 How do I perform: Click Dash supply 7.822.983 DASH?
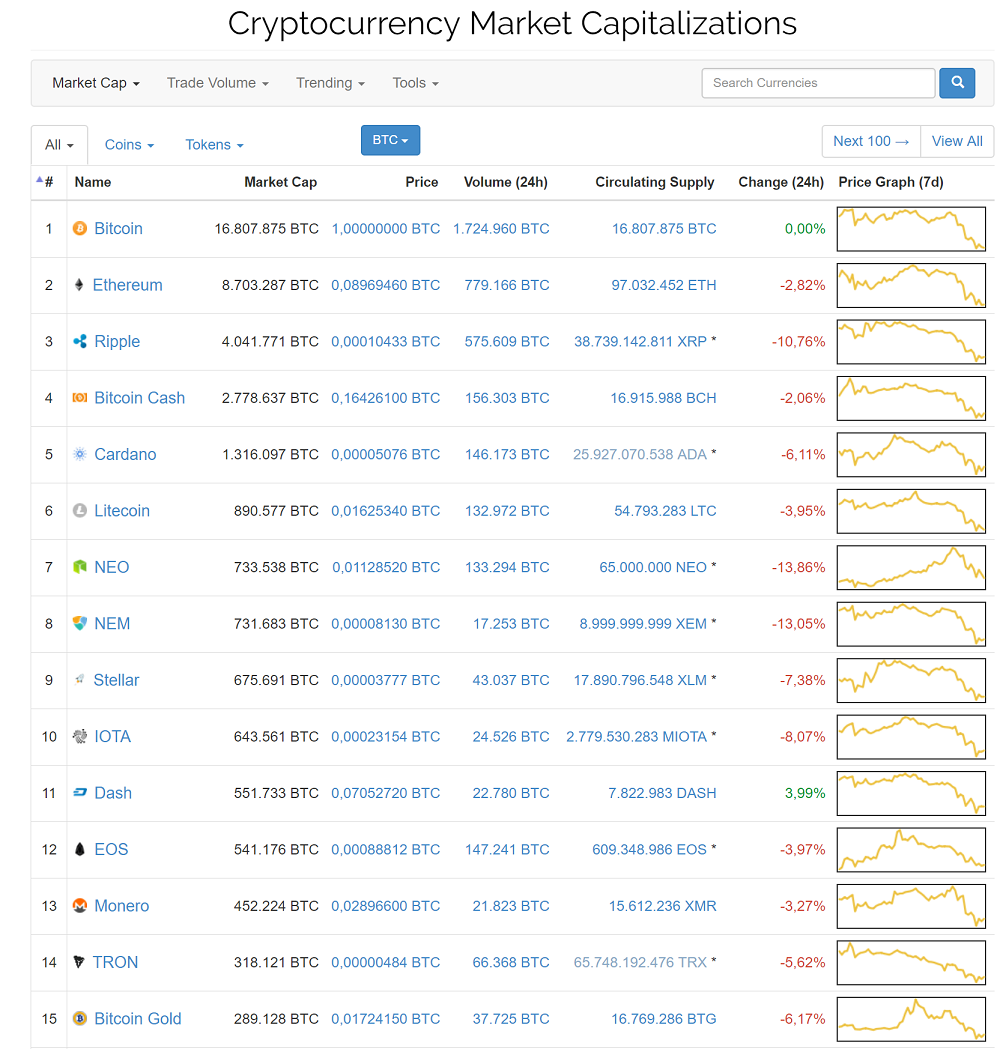662,793
